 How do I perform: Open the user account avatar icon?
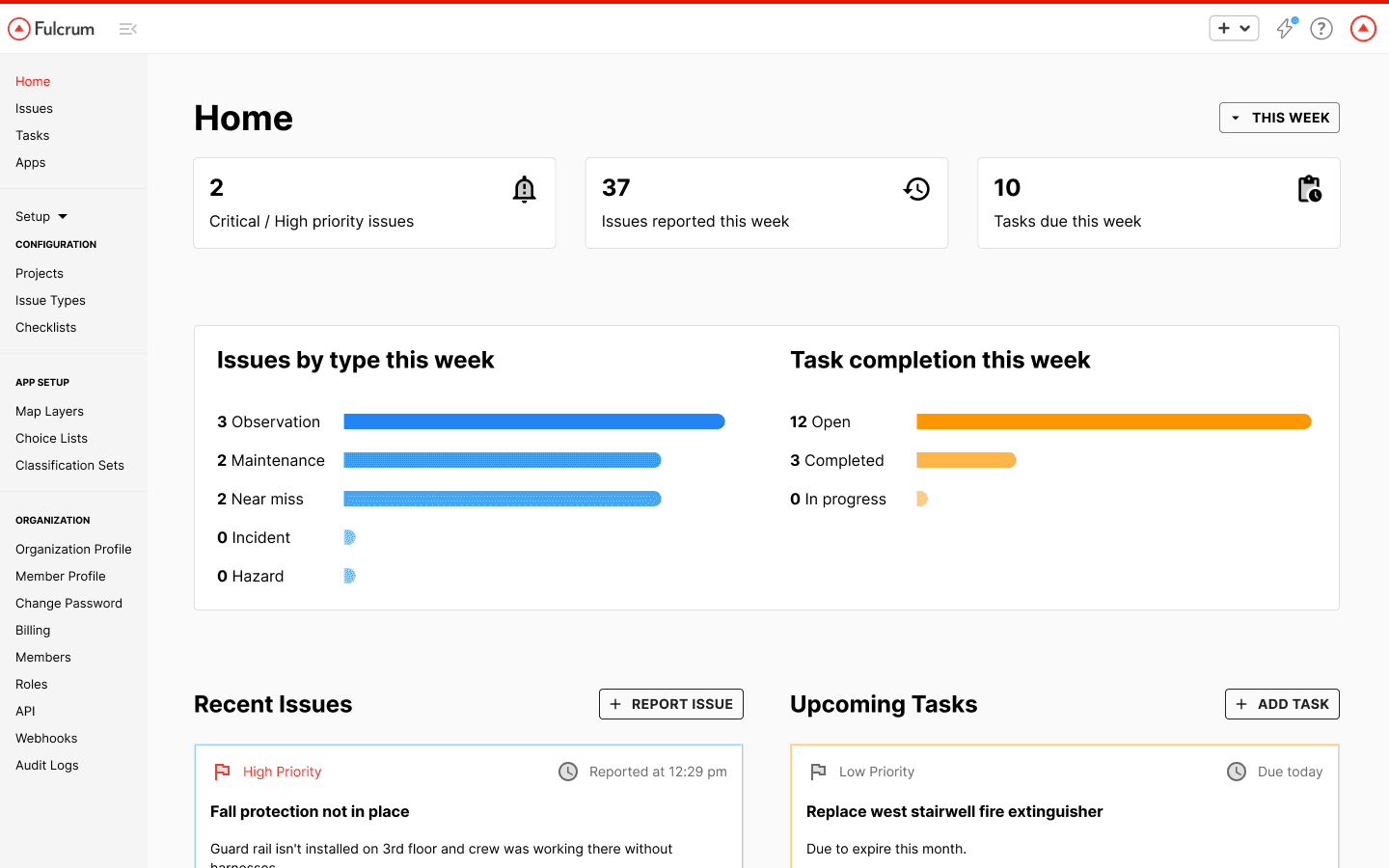(1363, 29)
